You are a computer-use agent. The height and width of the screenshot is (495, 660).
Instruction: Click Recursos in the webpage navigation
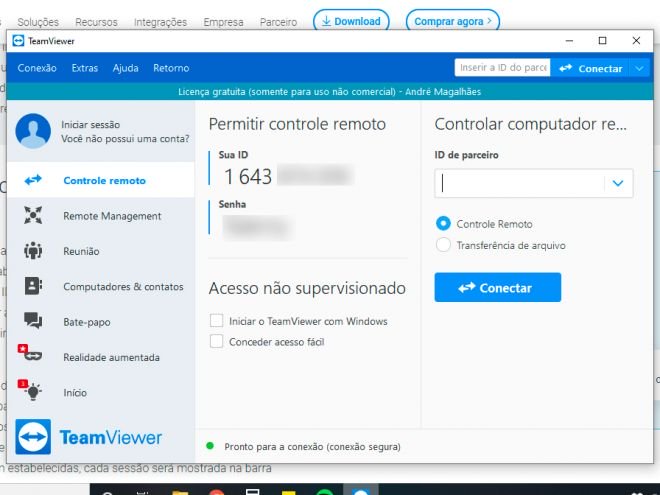click(x=96, y=22)
